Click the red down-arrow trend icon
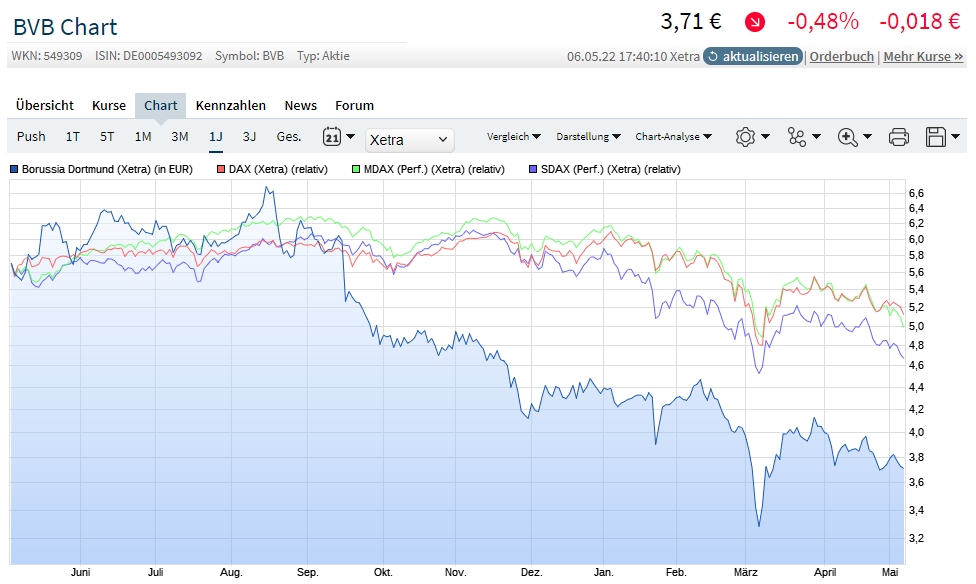976x584 pixels. tap(755, 21)
